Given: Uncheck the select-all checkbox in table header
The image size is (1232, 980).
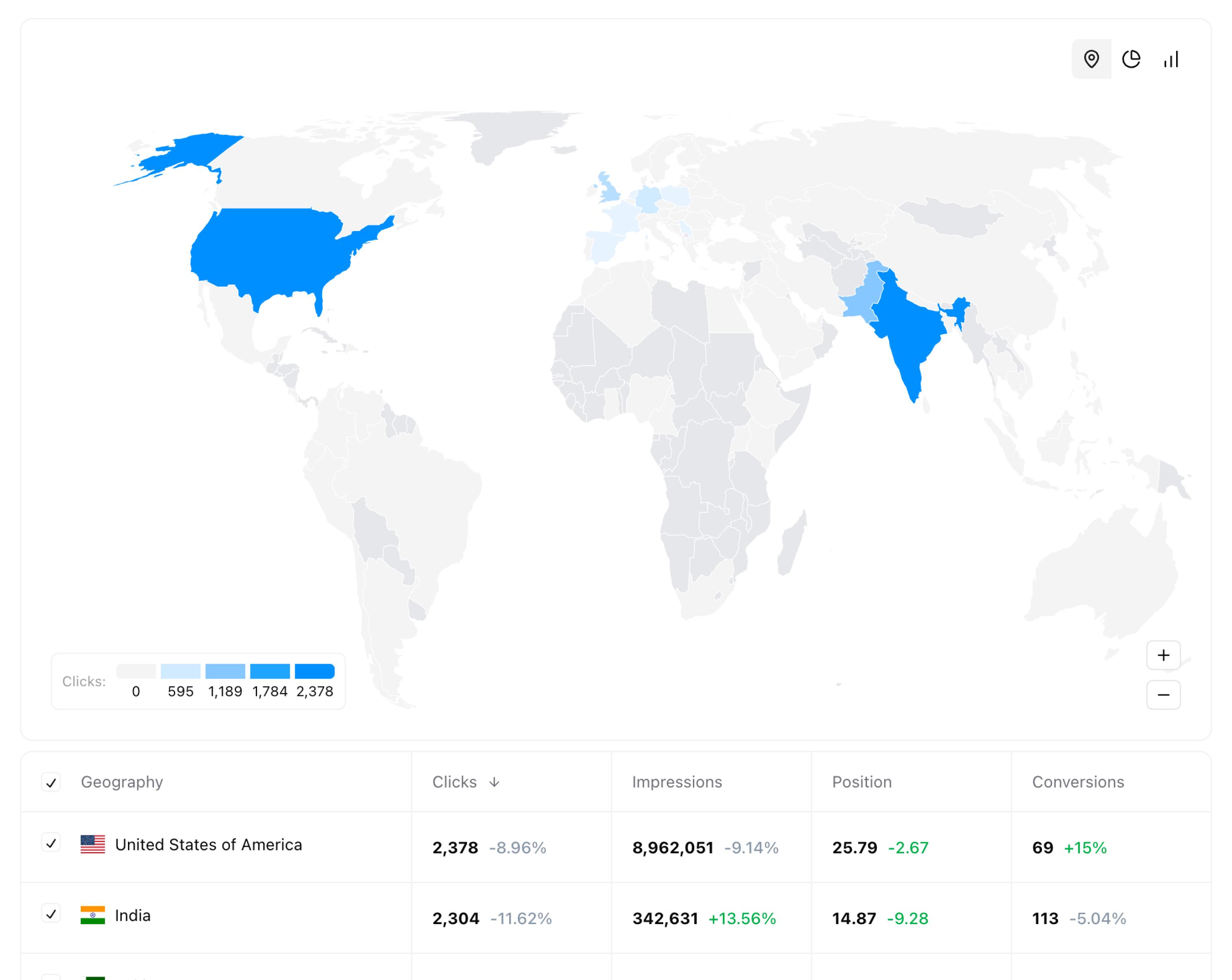Looking at the screenshot, I should (x=51, y=782).
